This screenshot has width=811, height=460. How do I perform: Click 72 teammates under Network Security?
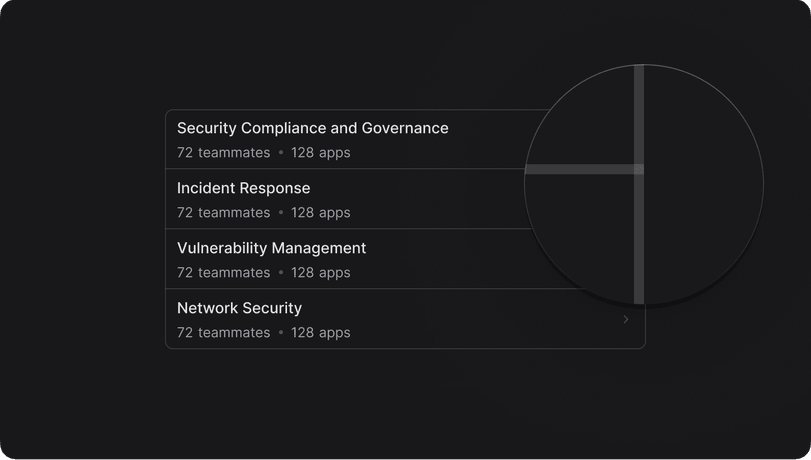point(223,333)
